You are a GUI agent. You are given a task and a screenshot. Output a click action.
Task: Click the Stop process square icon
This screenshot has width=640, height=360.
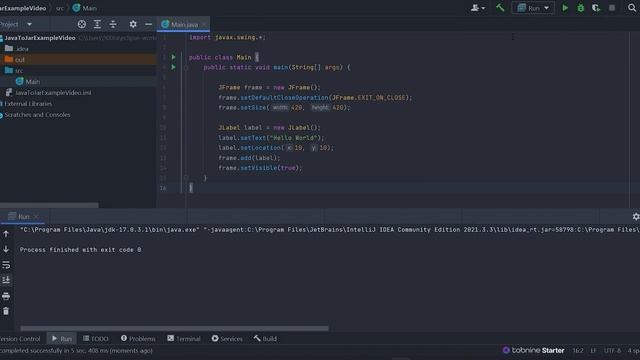coord(612,8)
